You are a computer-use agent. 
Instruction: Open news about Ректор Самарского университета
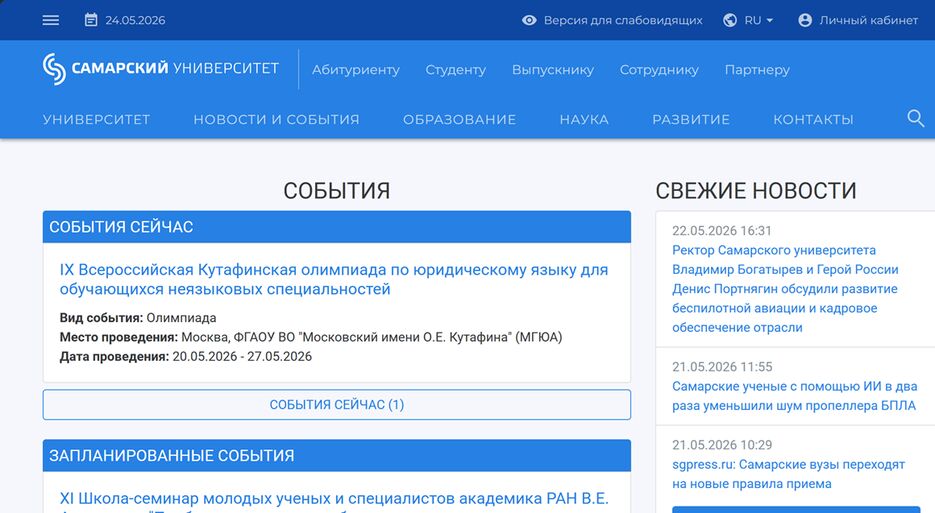[x=785, y=289]
